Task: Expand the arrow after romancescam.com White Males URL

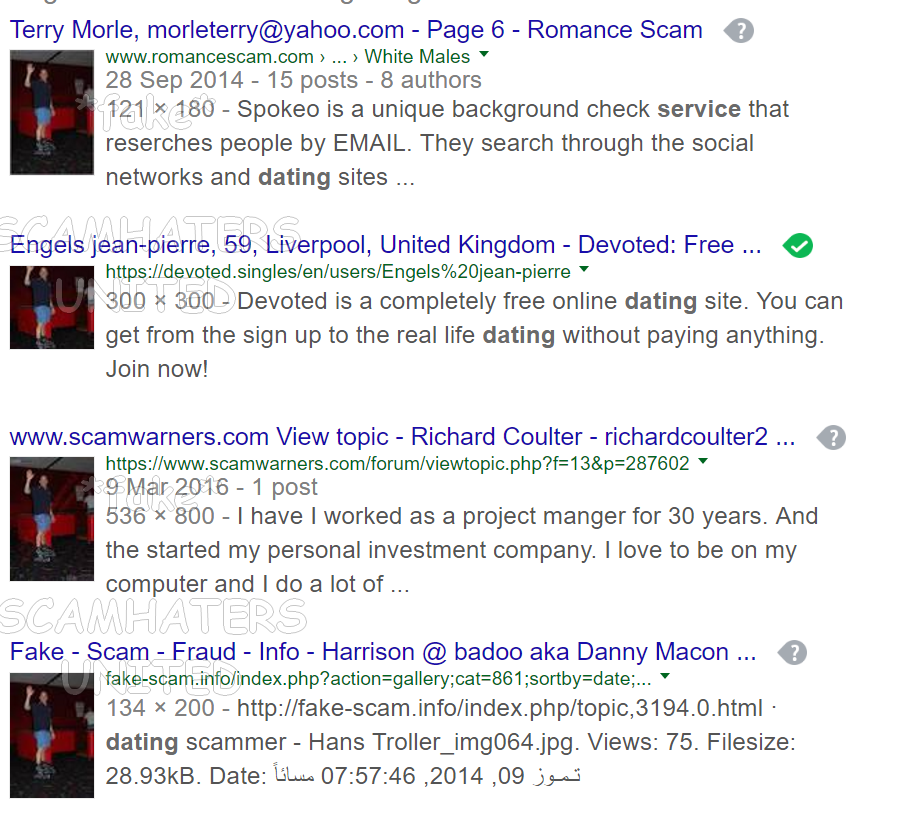Action: click(484, 54)
